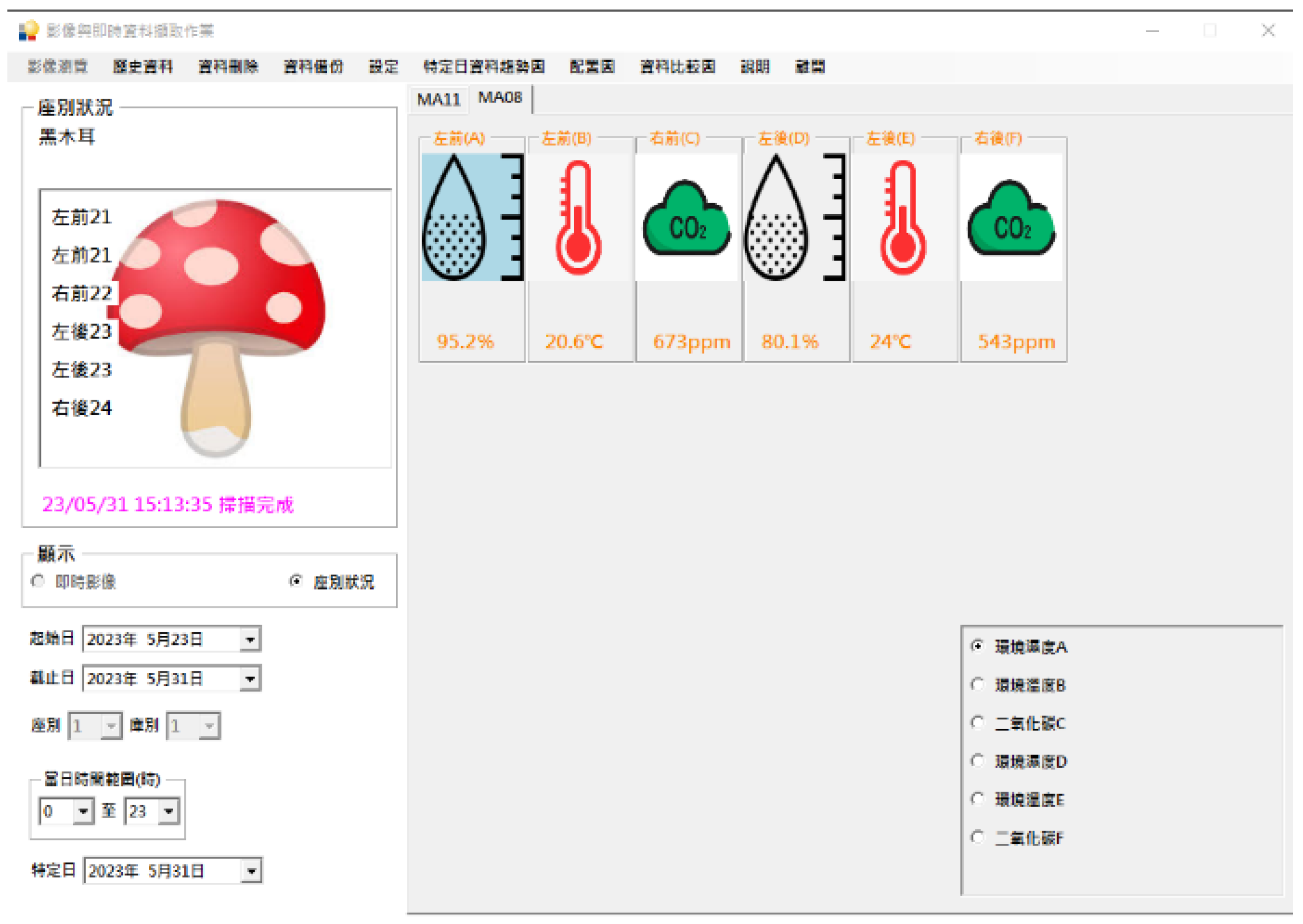Open the 資料備份 menu item
1303x924 pixels.
coord(313,66)
